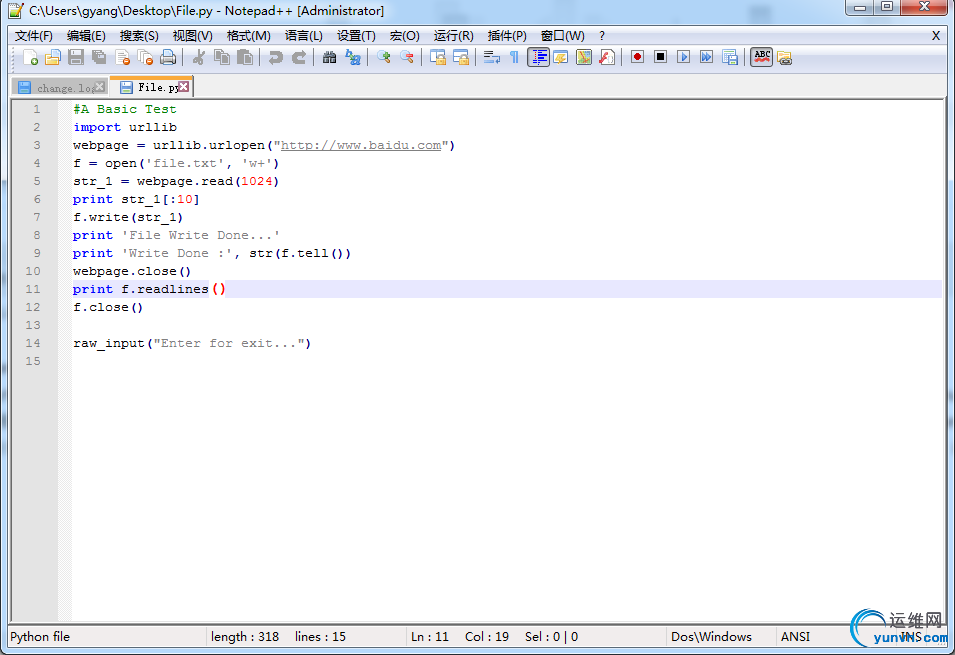The width and height of the screenshot is (955, 655).
Task: Zoom out with the magnifier minus icon
Action: pos(406,58)
